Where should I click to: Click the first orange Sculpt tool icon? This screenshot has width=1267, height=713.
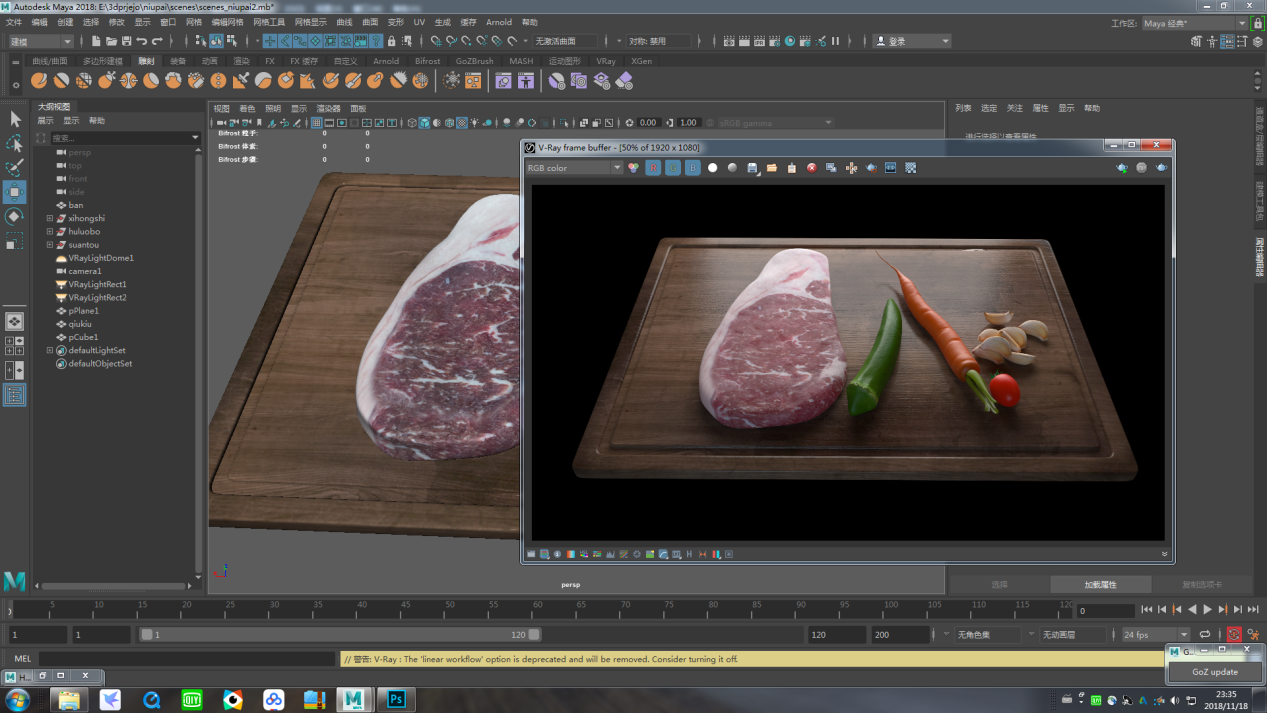pos(39,80)
